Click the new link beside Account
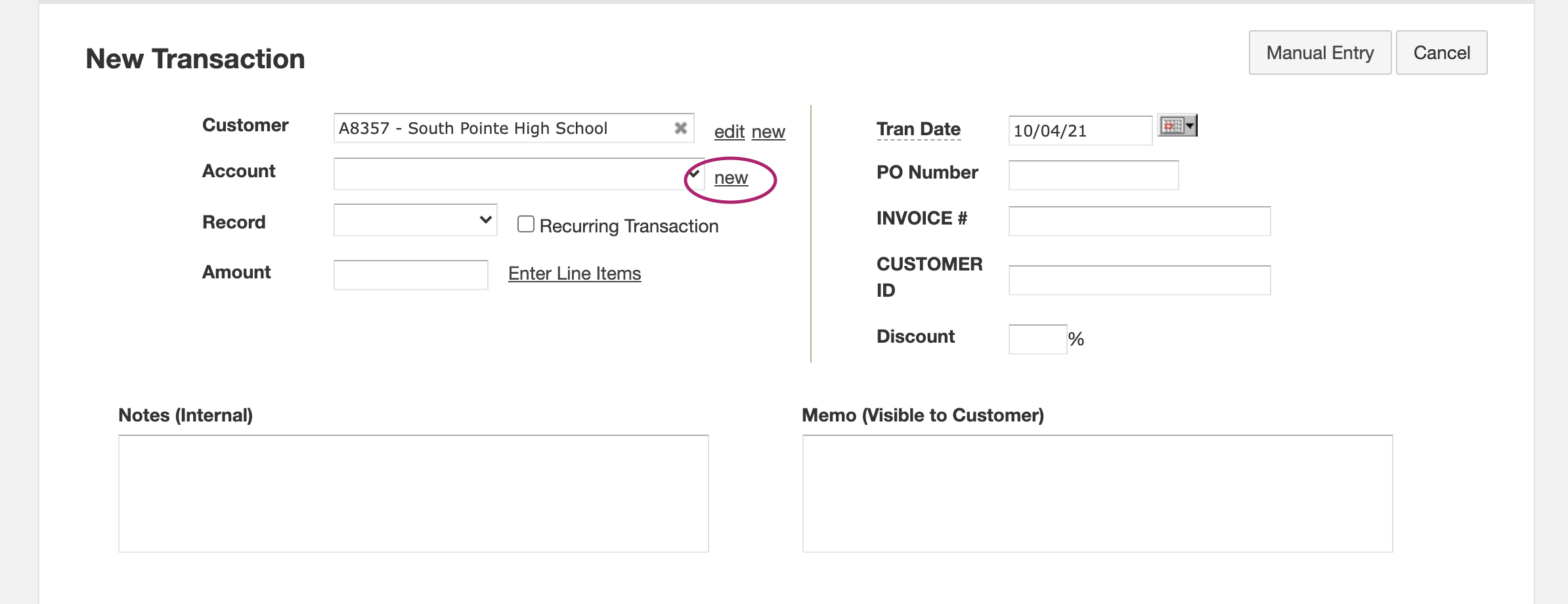The image size is (1568, 604). [x=731, y=178]
